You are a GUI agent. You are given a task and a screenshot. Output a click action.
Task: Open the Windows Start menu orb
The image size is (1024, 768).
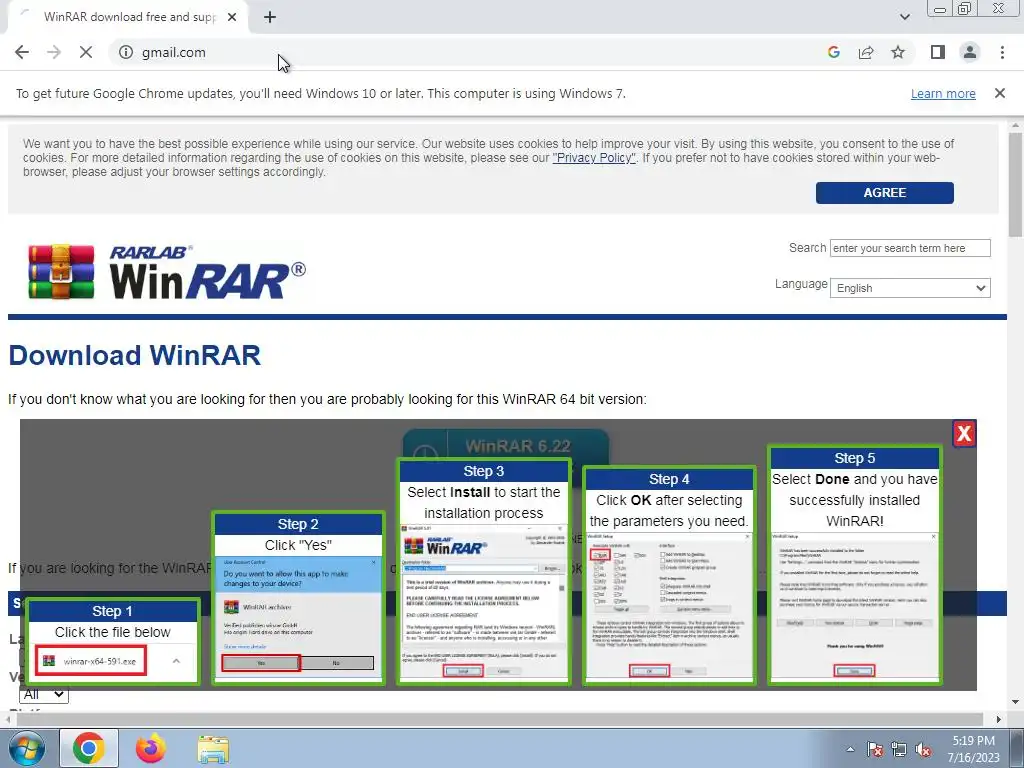tap(26, 748)
